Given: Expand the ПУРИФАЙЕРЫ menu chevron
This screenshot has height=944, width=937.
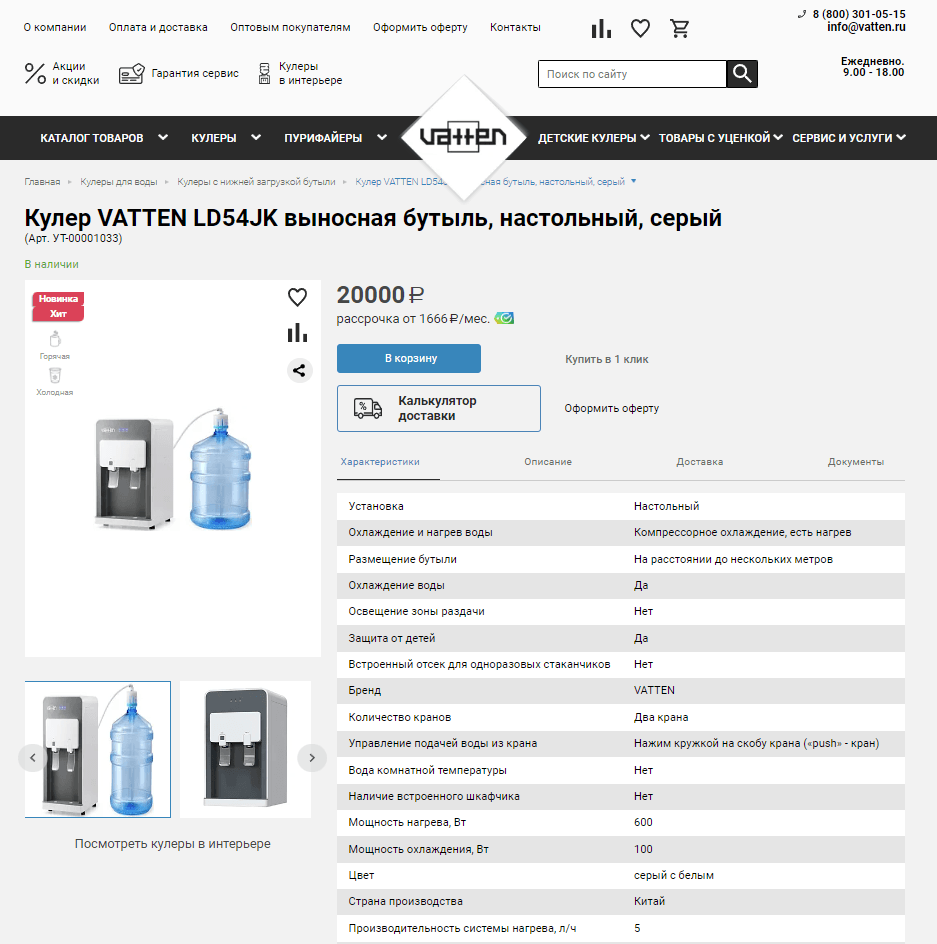Looking at the screenshot, I should 382,137.
